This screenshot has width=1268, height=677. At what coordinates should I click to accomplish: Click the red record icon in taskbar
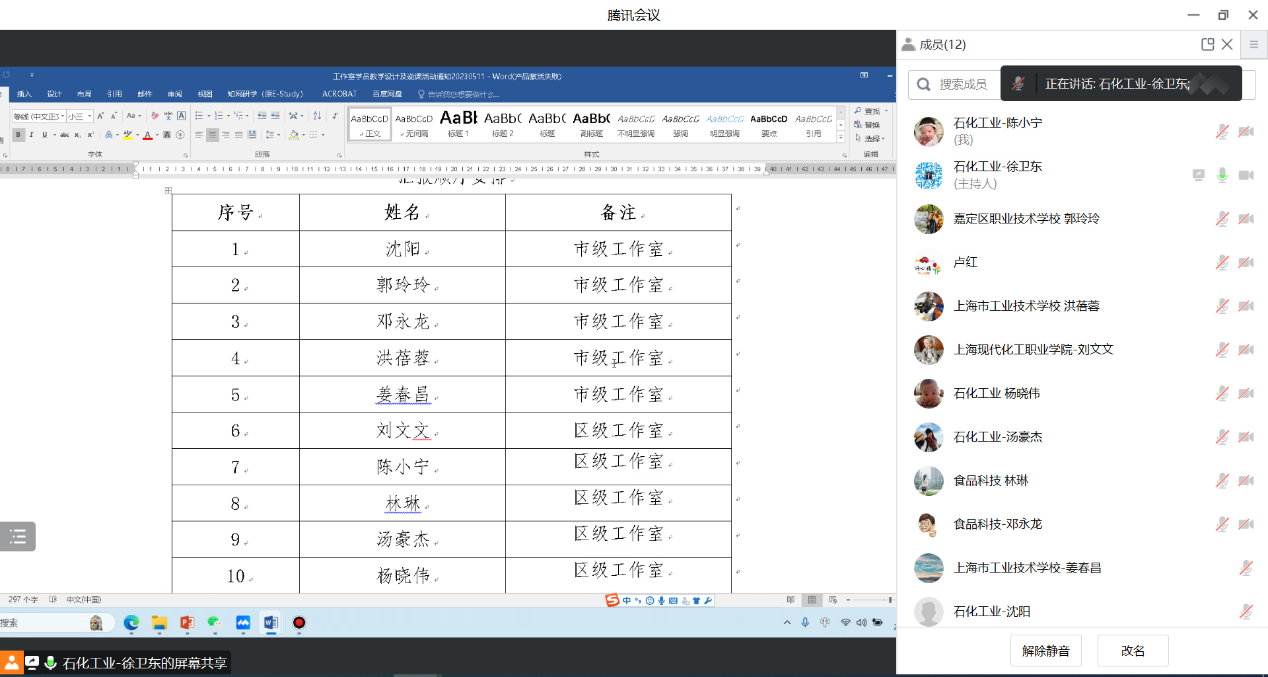point(298,623)
